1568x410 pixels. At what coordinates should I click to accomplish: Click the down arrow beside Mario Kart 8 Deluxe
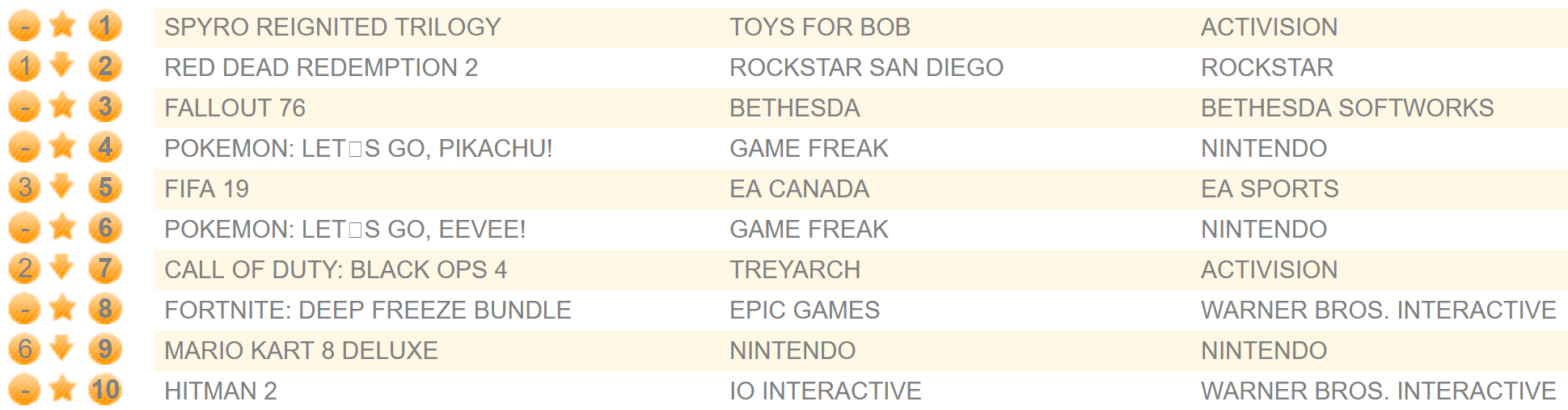[62, 348]
